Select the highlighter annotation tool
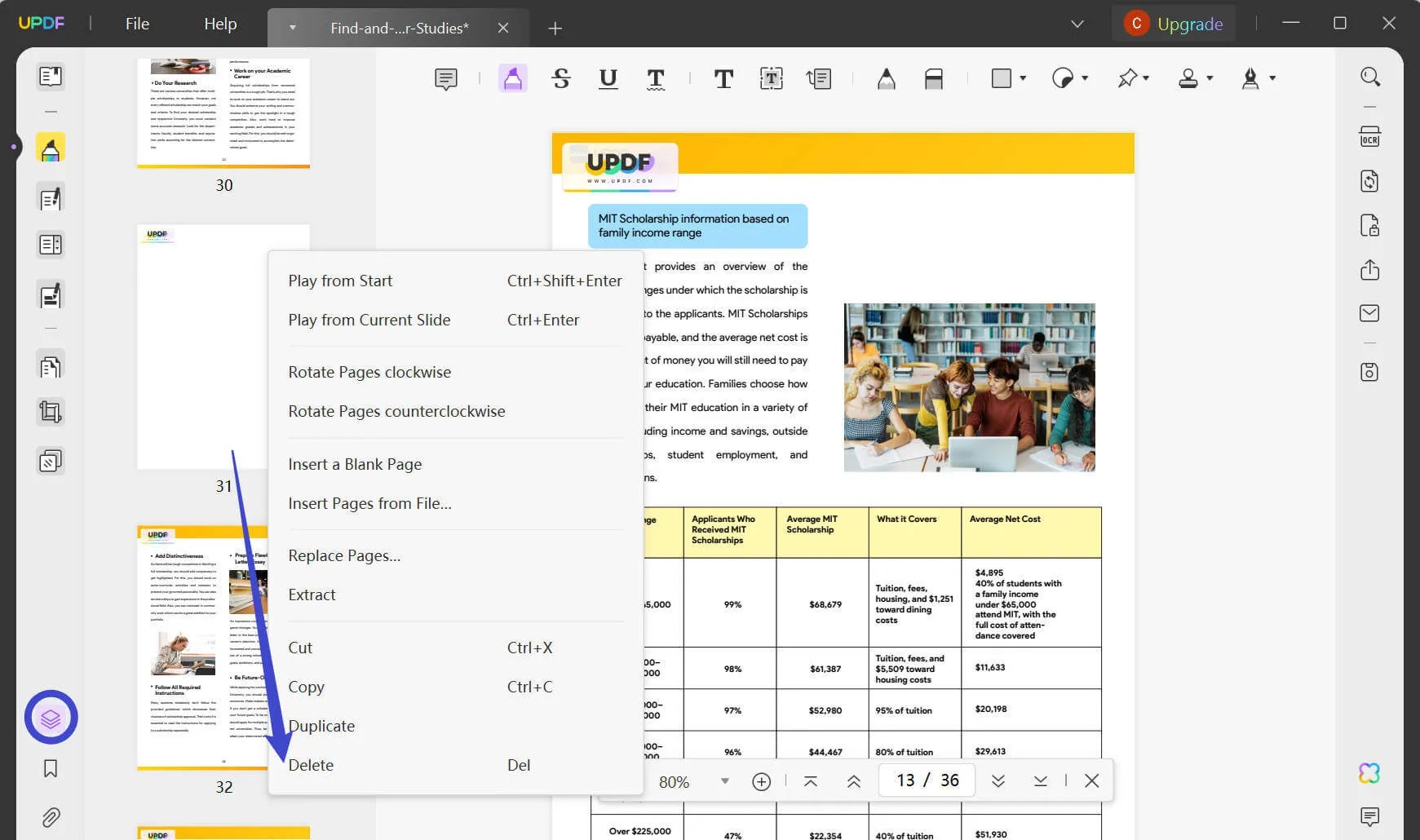The width and height of the screenshot is (1420, 840). [x=512, y=78]
